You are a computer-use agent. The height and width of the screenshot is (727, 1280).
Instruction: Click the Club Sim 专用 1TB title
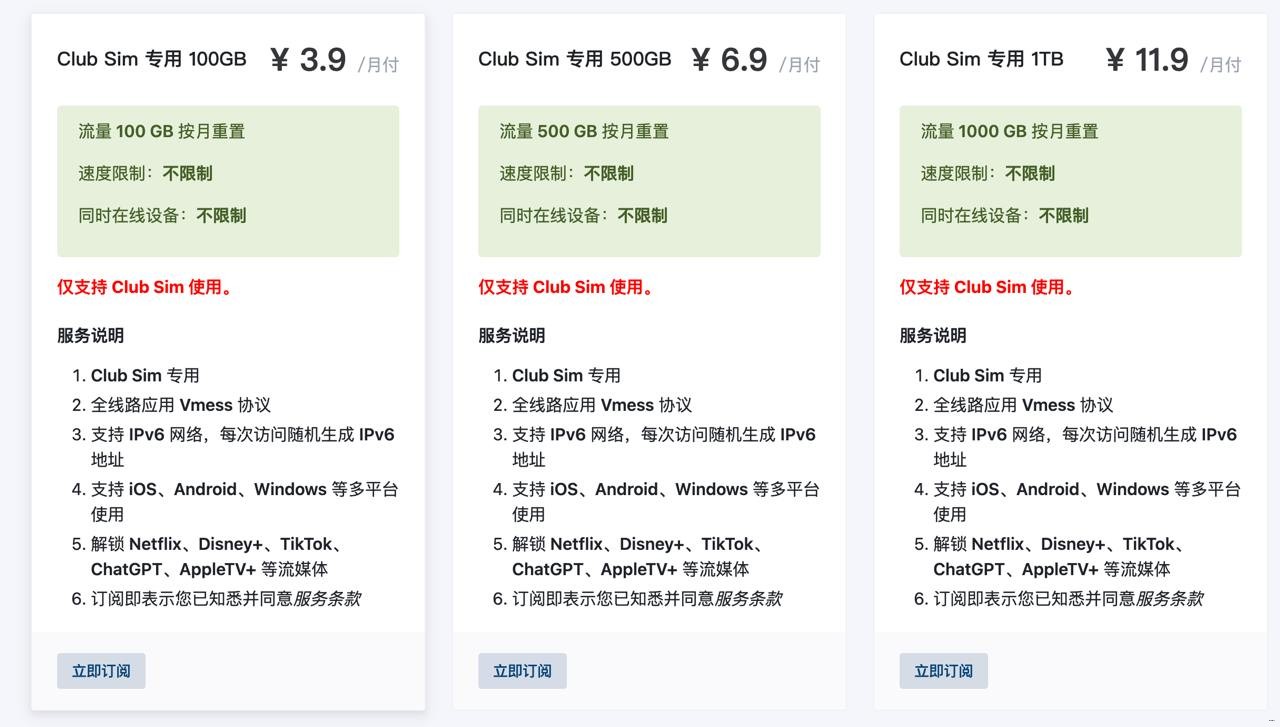pos(981,59)
